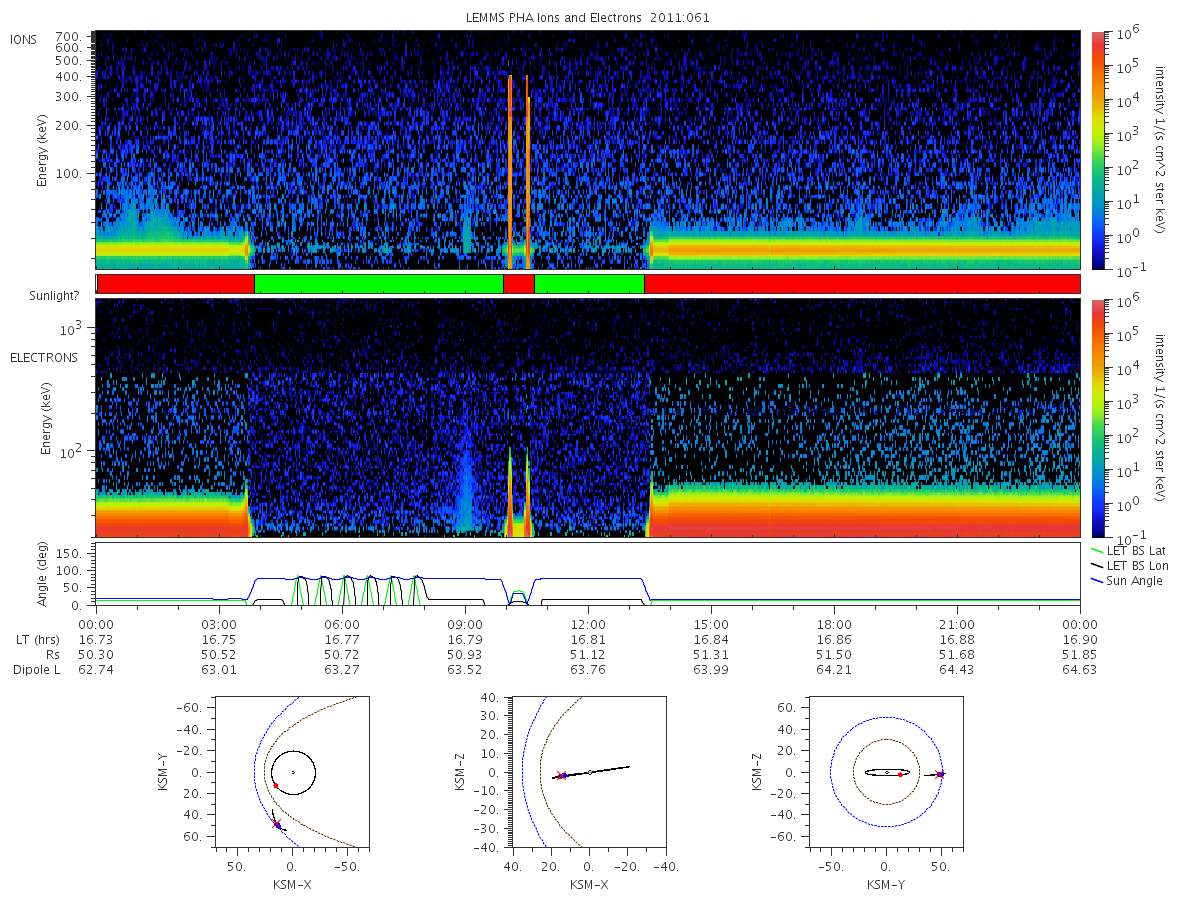Click the short red sunlight segment near 10:00
This screenshot has width=1200, height=900.
518,284
